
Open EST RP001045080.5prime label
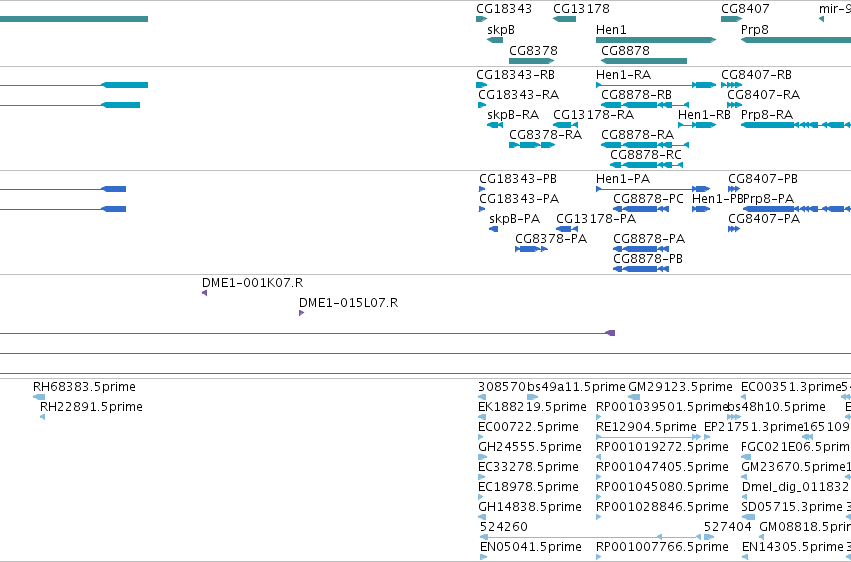coord(662,487)
